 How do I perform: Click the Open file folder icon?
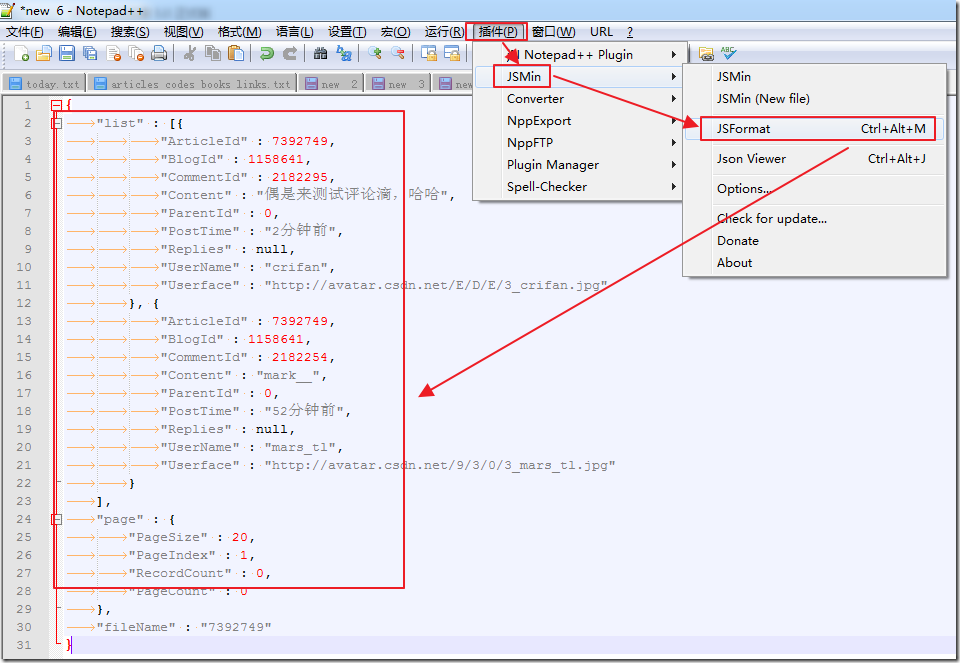(43, 54)
